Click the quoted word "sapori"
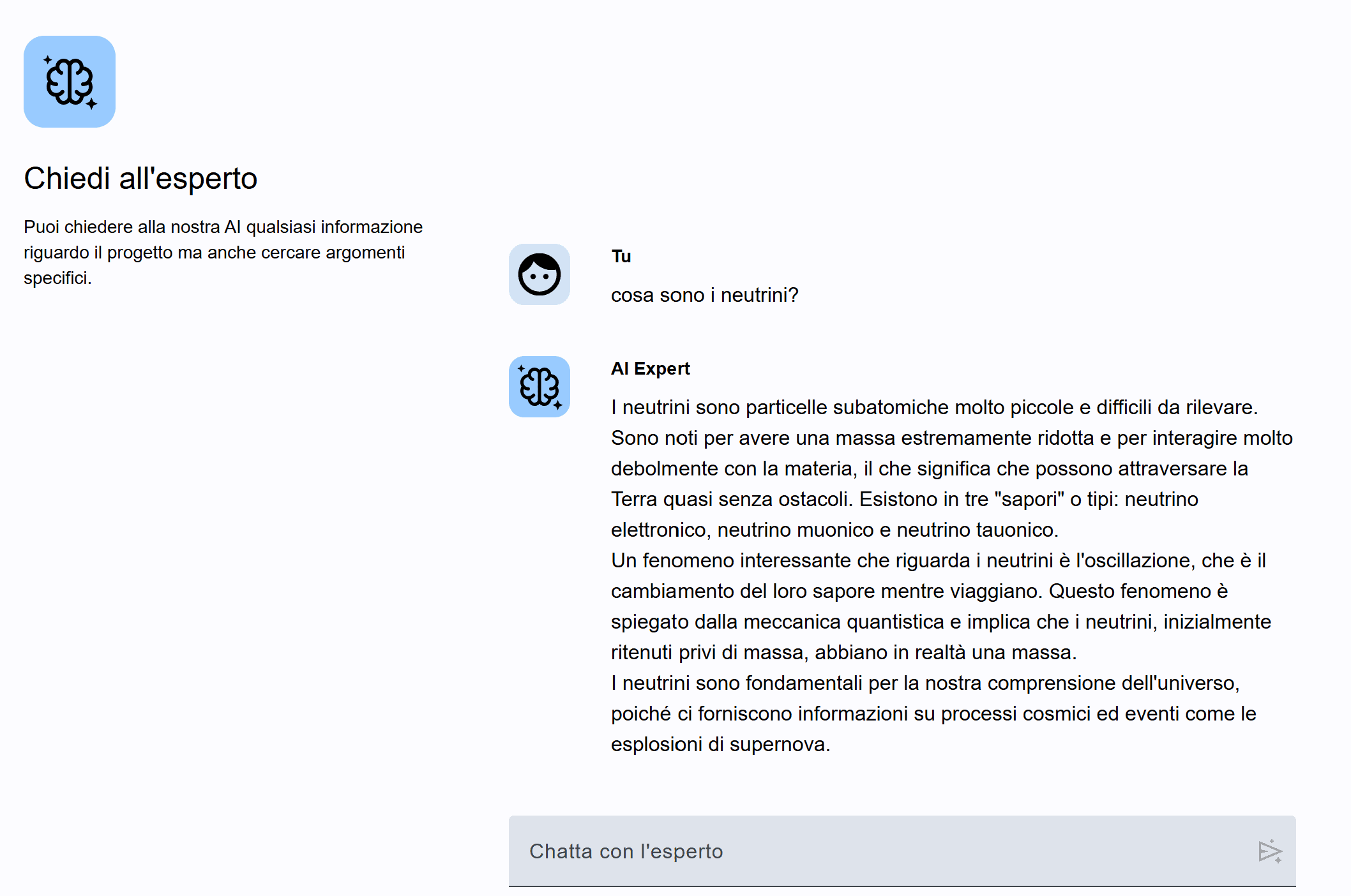1351x896 pixels. (1029, 499)
